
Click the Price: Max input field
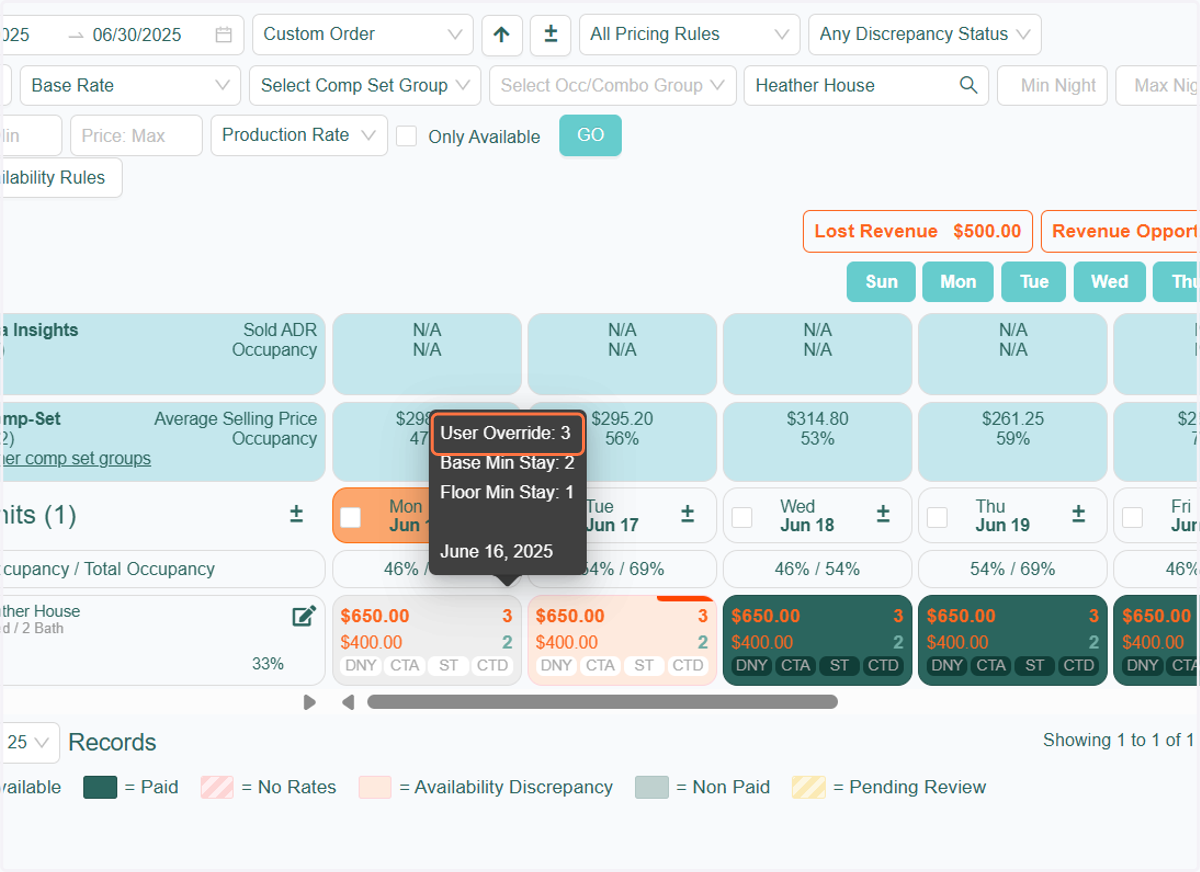[136, 135]
